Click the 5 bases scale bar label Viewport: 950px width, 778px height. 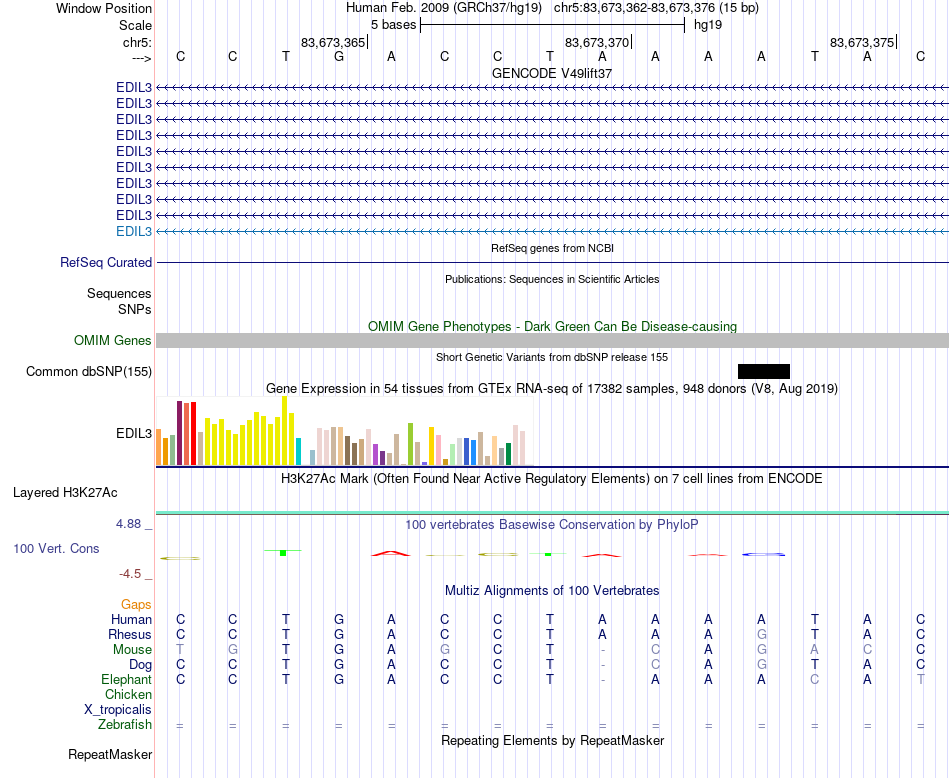[x=394, y=25]
